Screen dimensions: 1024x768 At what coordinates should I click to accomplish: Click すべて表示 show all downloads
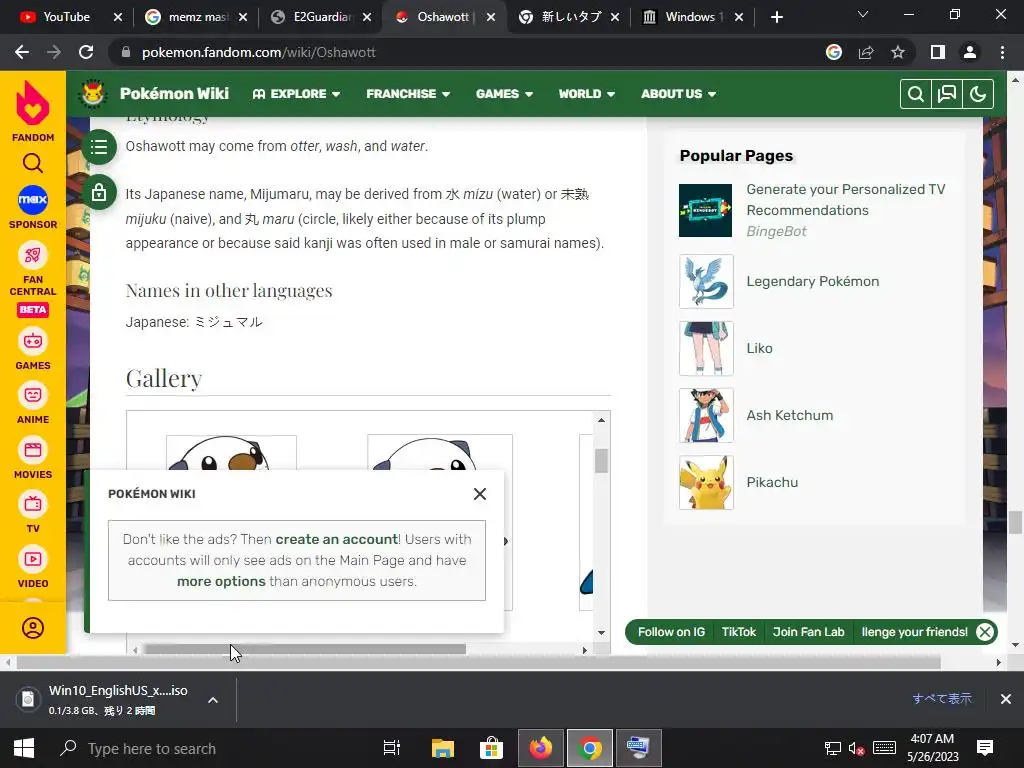click(x=942, y=699)
